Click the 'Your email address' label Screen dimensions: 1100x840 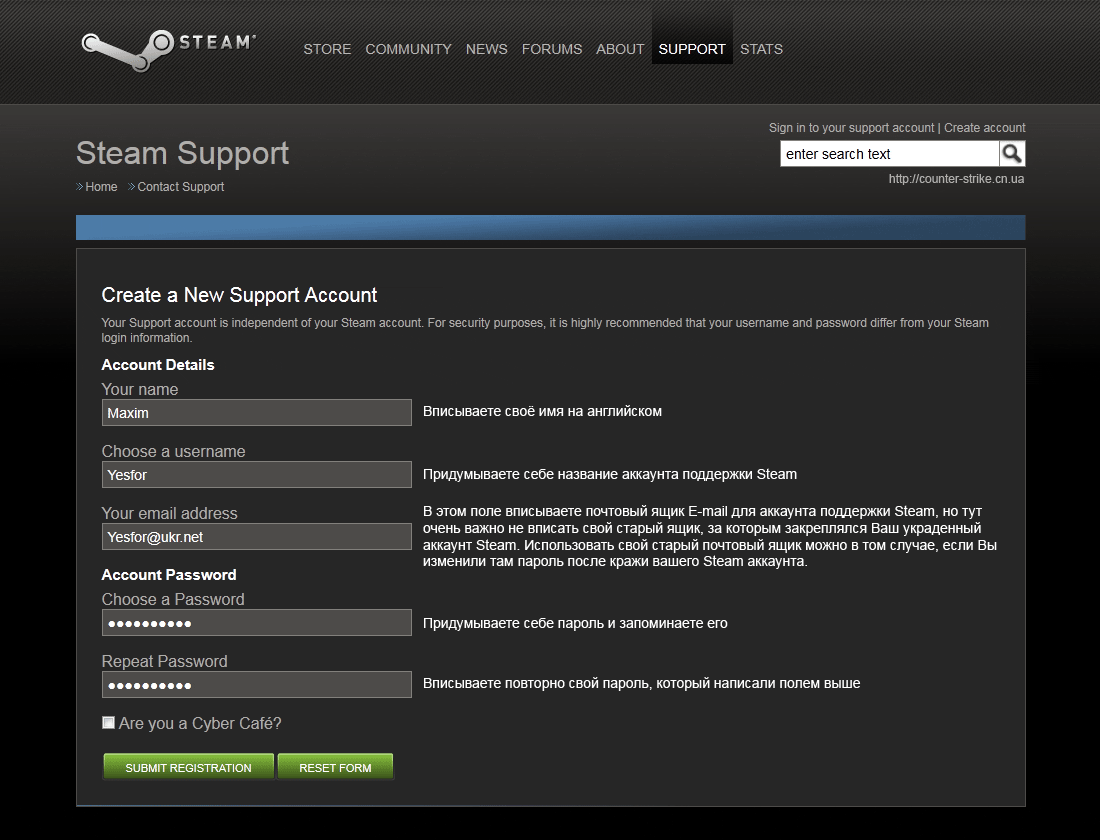[169, 514]
